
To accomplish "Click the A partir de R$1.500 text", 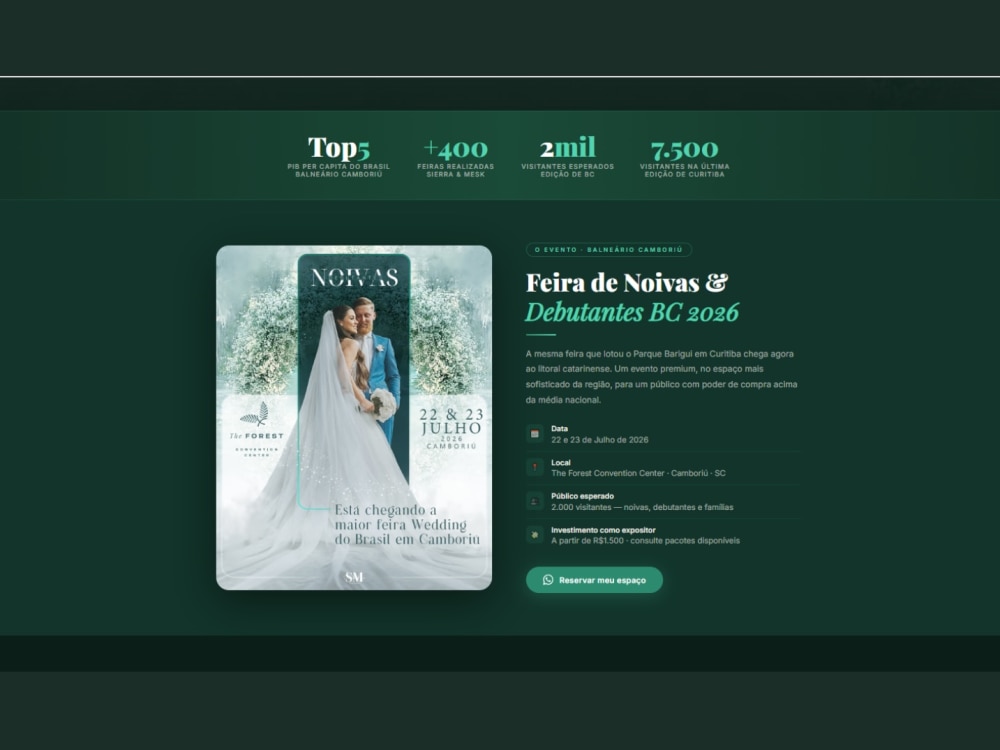I will click(645, 541).
